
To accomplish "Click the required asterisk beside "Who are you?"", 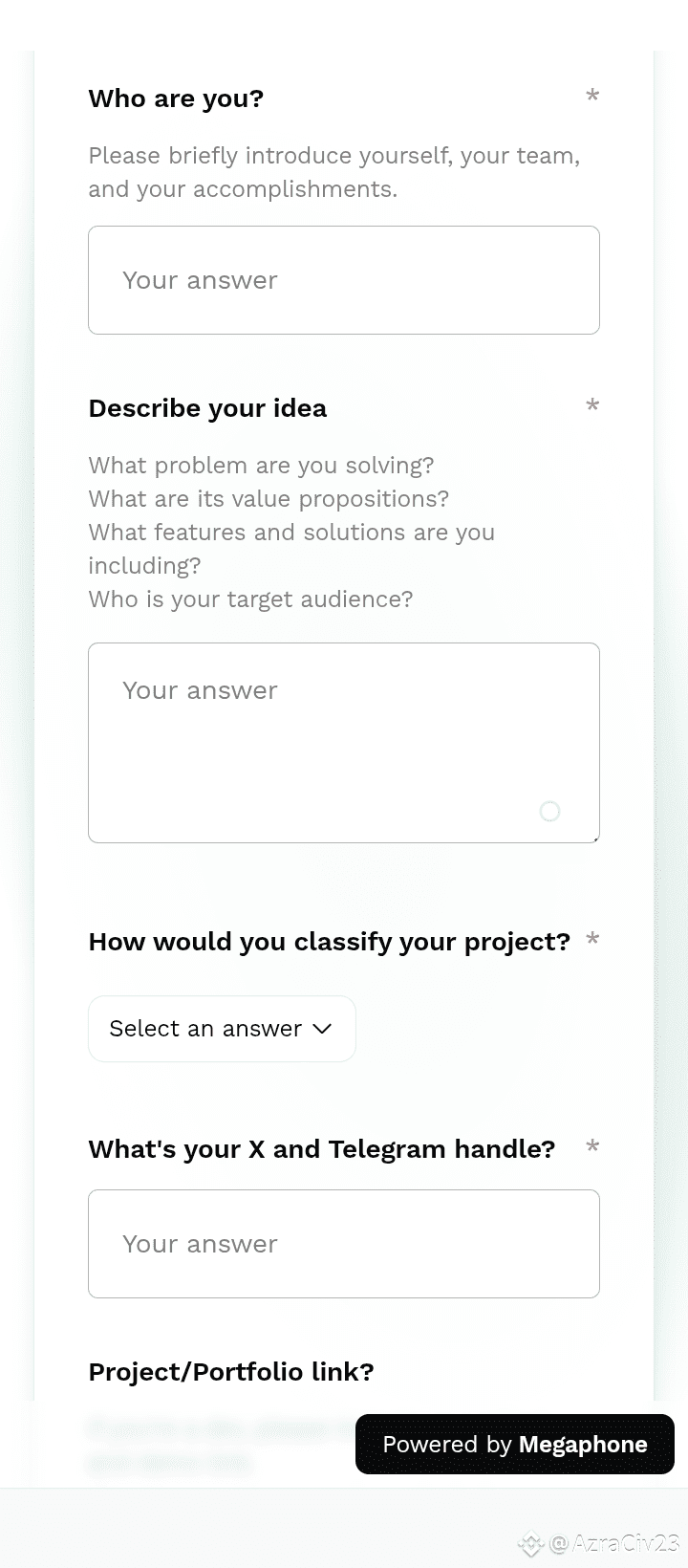I will tap(592, 96).
